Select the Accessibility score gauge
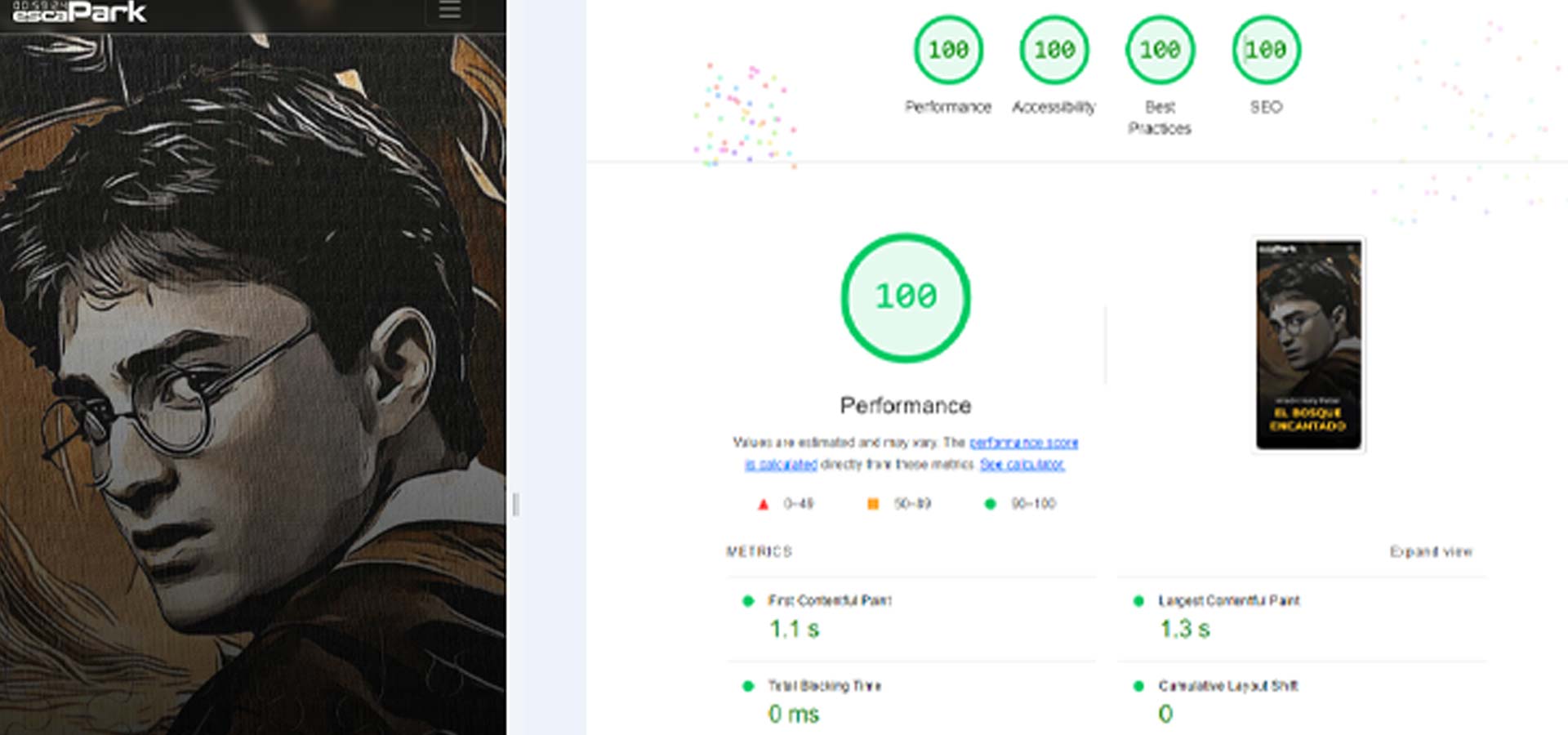This screenshot has width=1568, height=735. (1054, 50)
